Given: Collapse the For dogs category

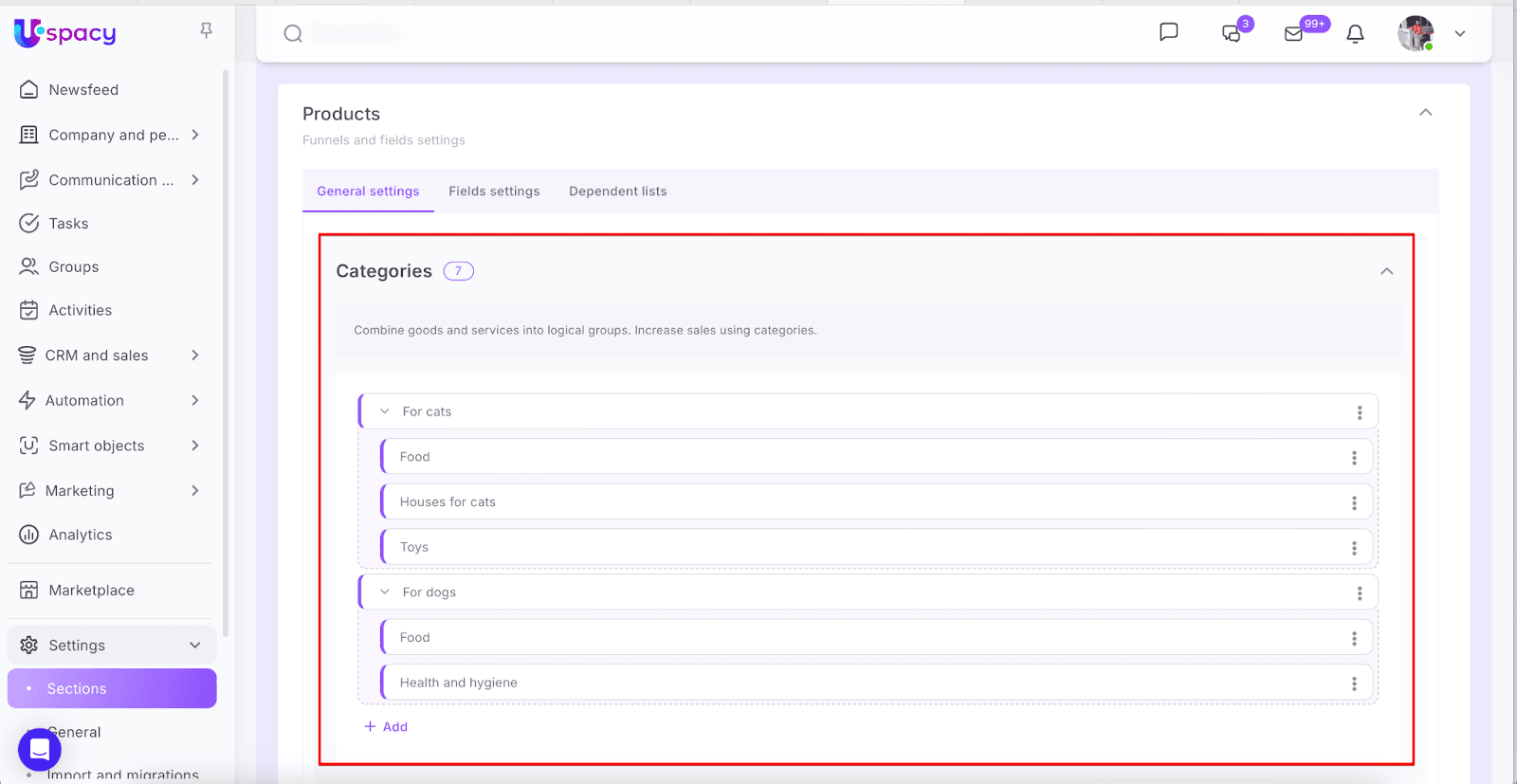Looking at the screenshot, I should point(385,593).
